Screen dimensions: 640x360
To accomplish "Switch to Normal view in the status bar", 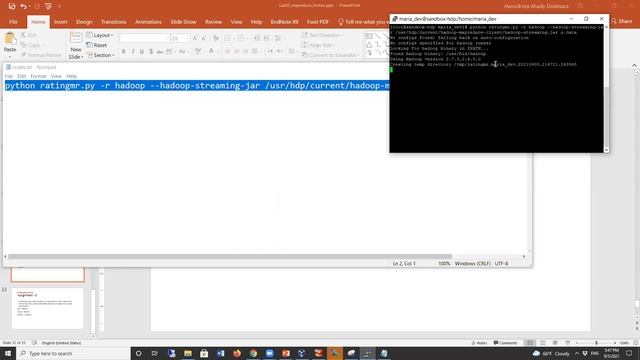I will point(530,343).
